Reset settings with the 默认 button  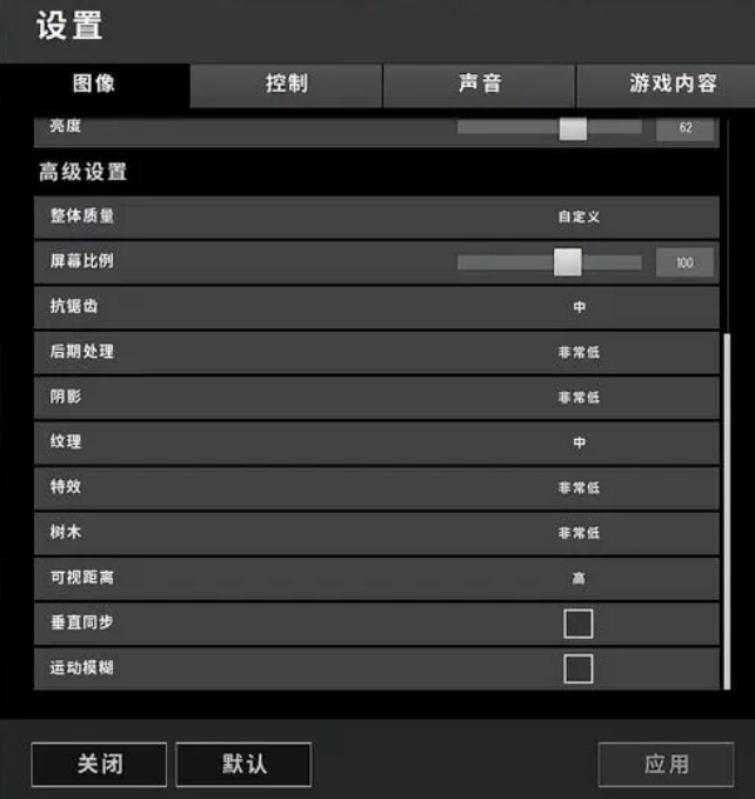point(244,764)
